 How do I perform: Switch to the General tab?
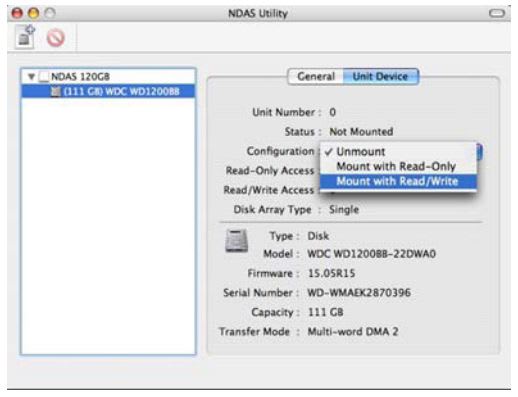315,76
